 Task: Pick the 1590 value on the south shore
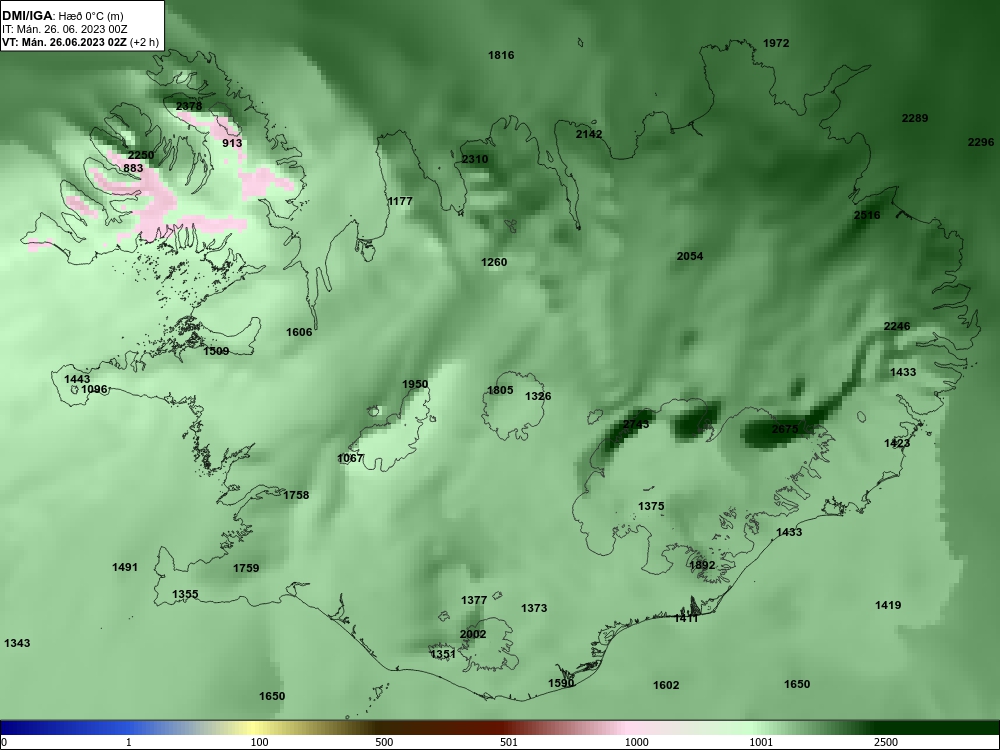561,684
